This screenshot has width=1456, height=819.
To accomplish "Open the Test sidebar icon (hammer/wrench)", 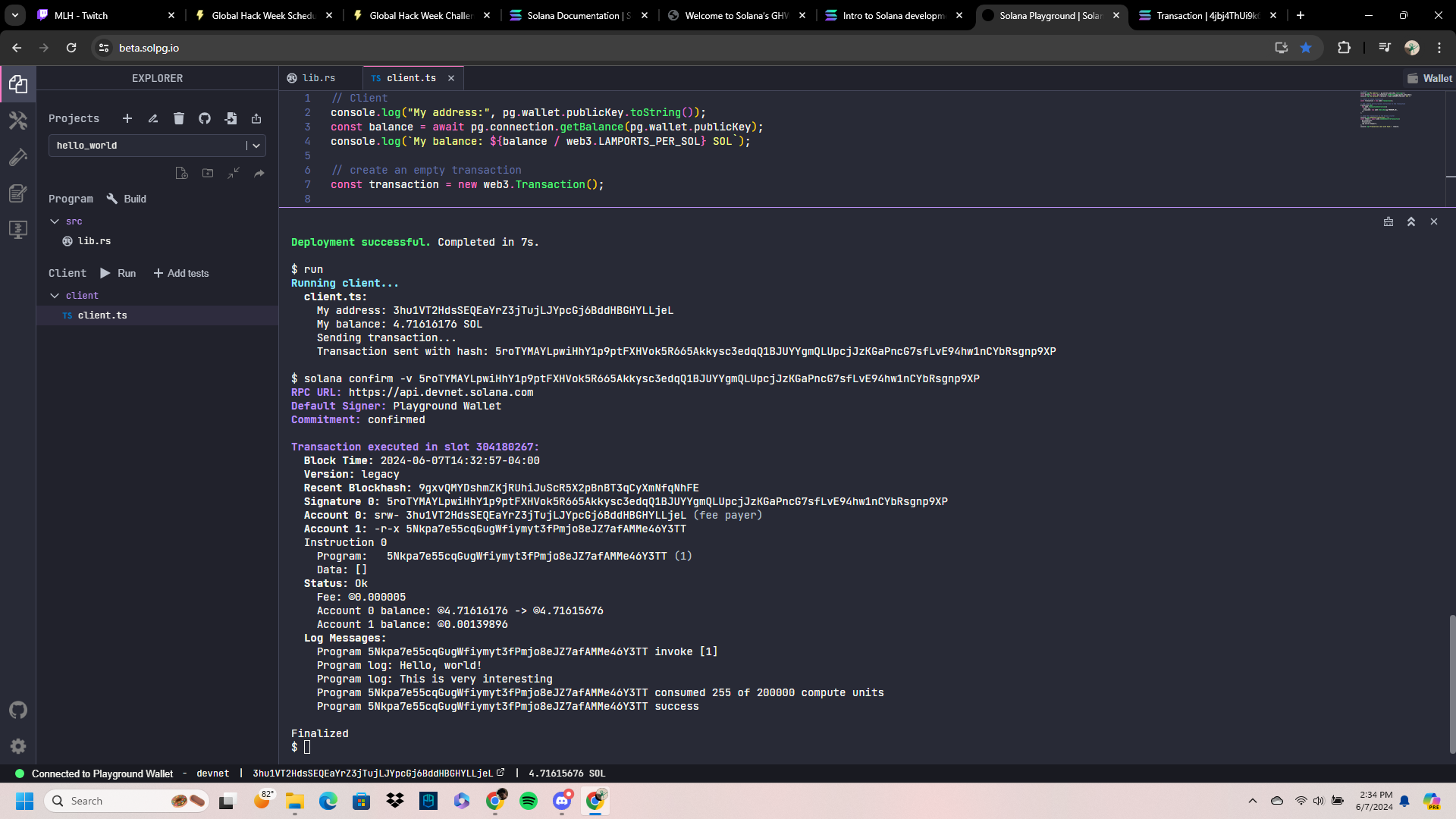I will click(x=18, y=157).
